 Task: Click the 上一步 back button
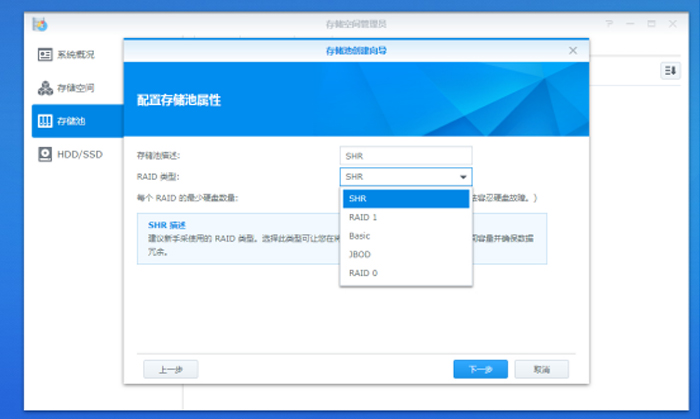point(171,369)
